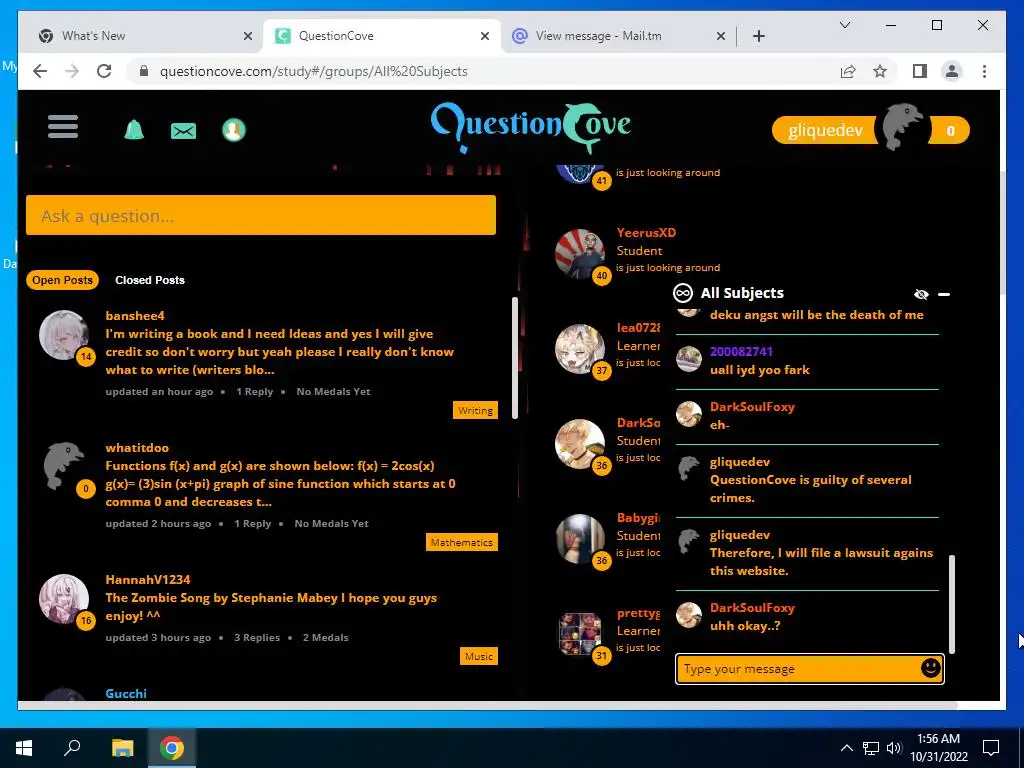This screenshot has height=768, width=1024.
Task: Open whatitdoo's profile name link
Action: pyautogui.click(x=137, y=447)
